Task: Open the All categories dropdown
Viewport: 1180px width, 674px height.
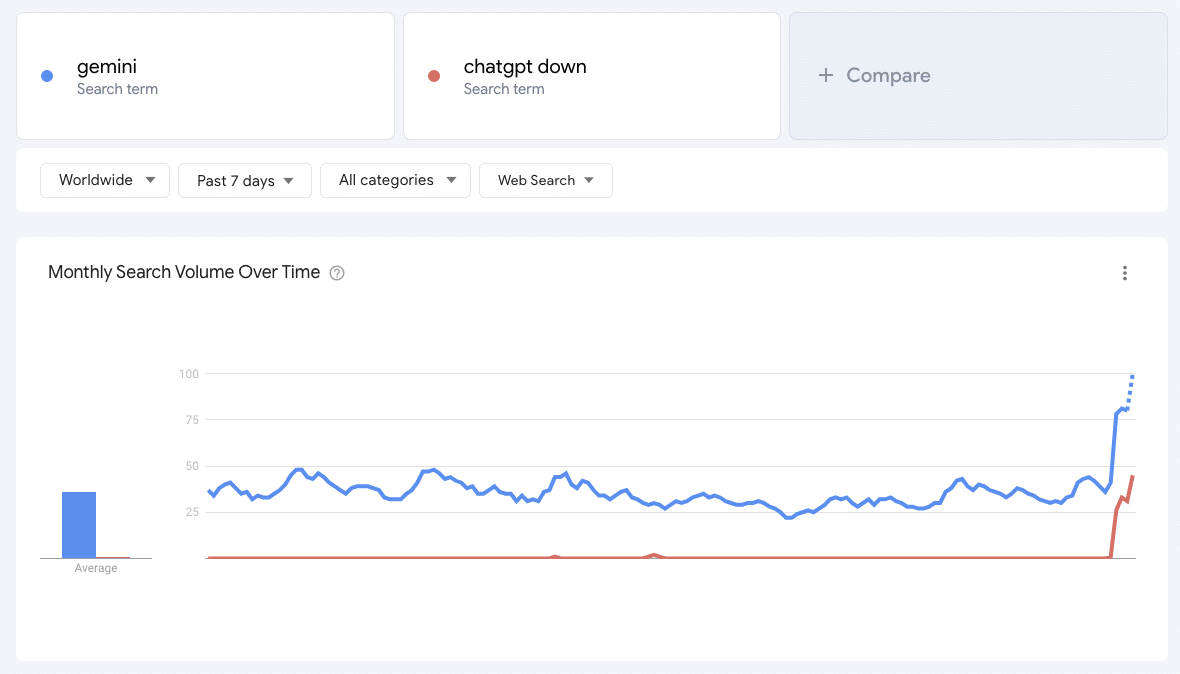Action: [x=395, y=180]
